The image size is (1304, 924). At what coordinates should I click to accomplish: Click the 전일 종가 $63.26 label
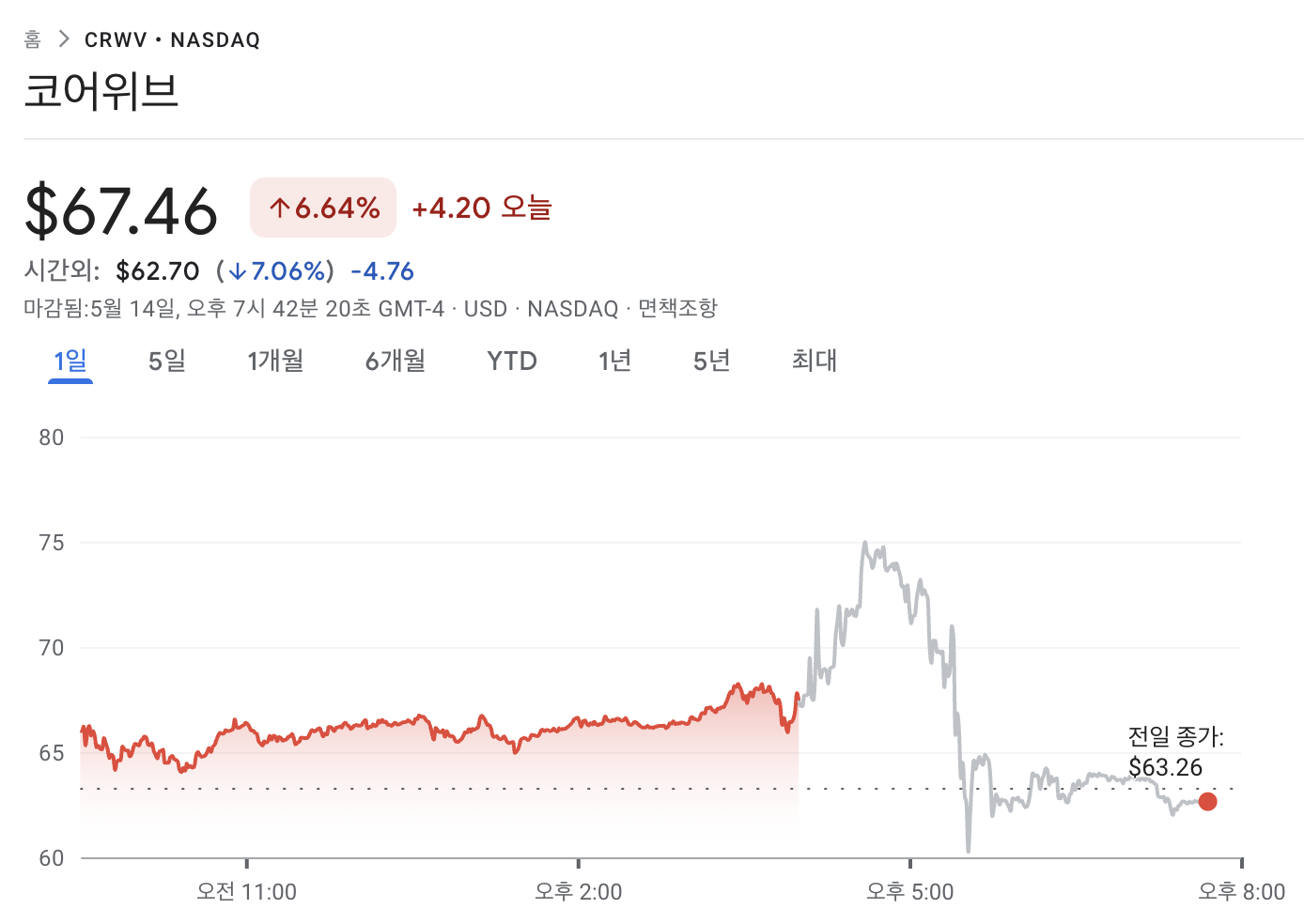tap(1174, 752)
